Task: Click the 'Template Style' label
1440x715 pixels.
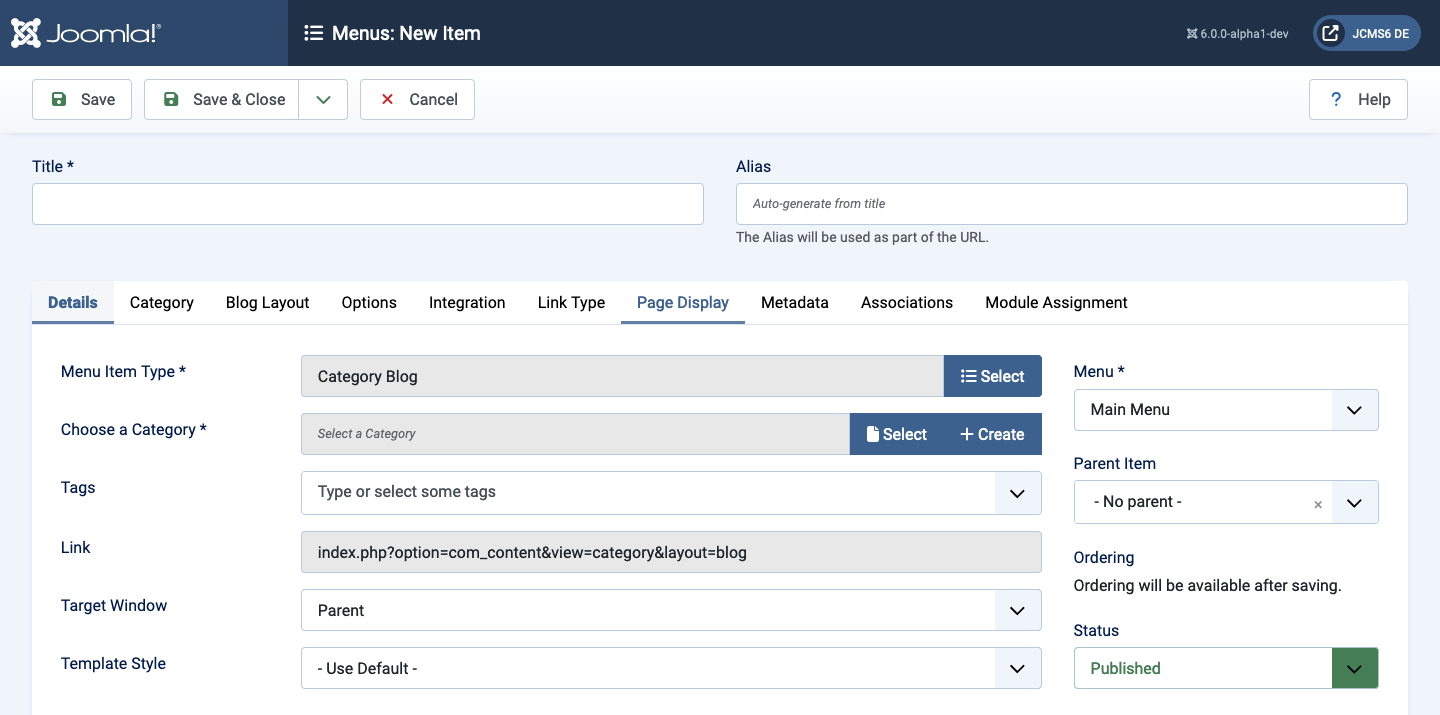Action: [113, 663]
